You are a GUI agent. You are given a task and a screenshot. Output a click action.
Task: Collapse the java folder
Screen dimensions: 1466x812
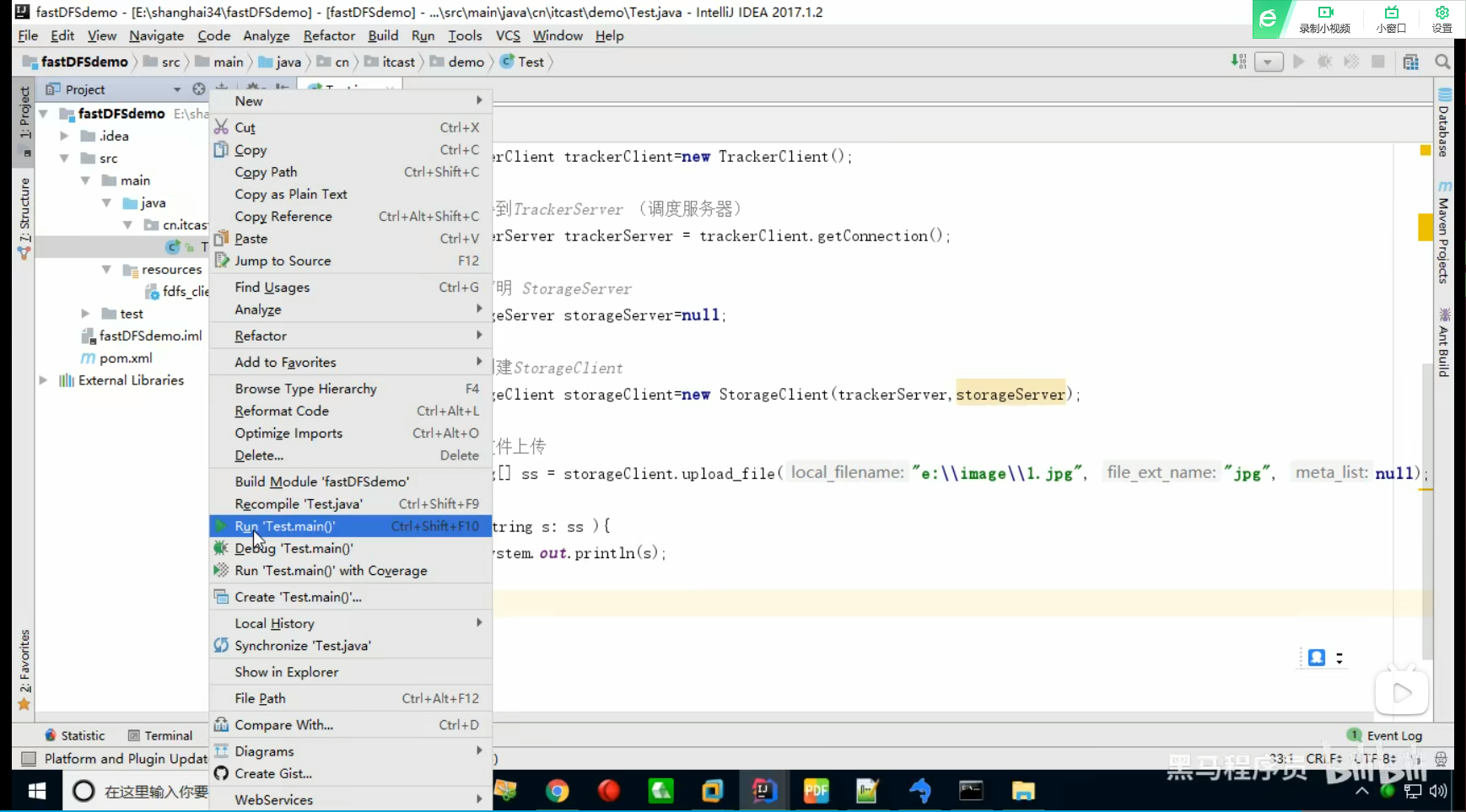point(106,202)
